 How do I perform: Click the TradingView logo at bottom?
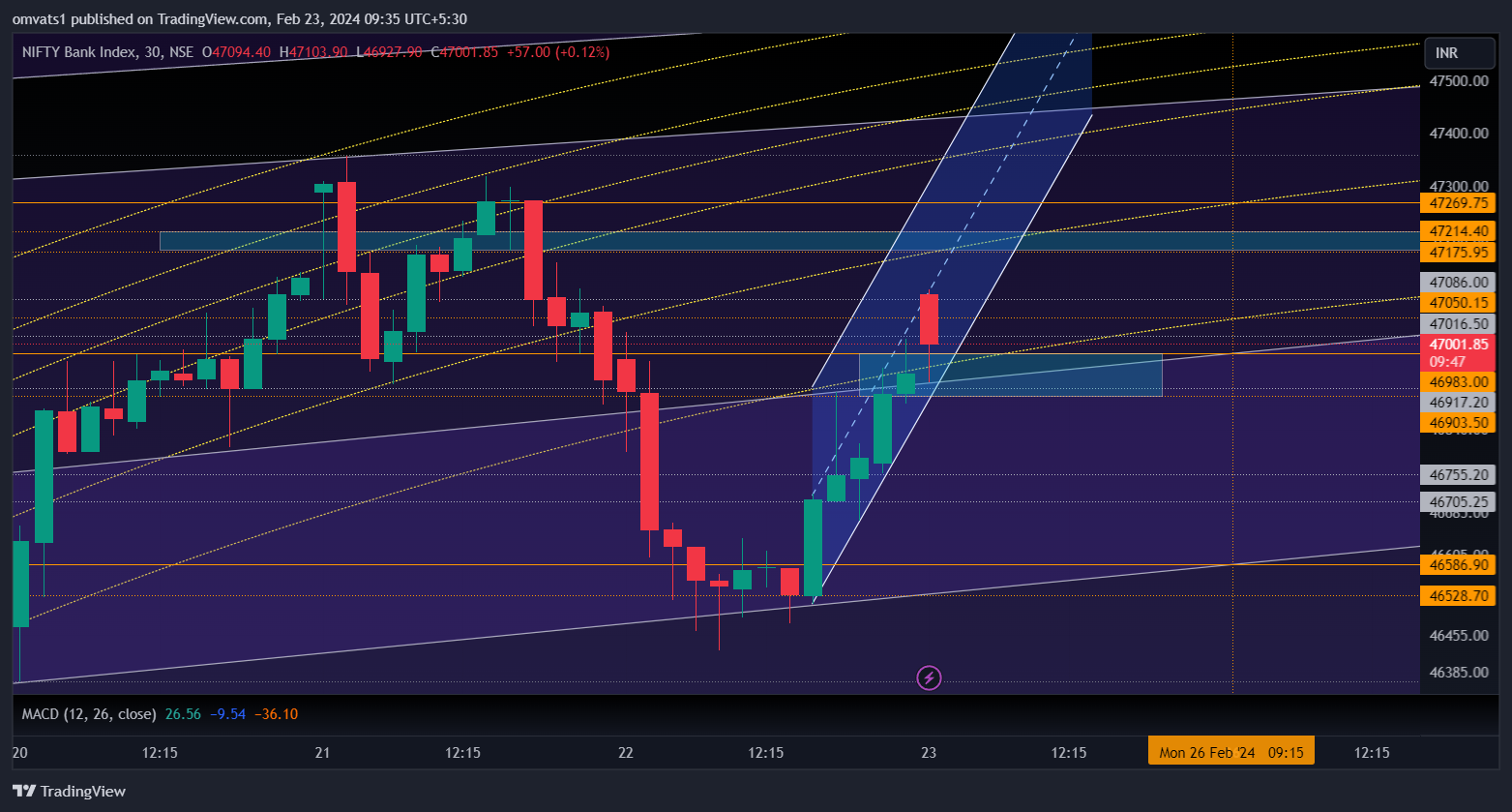[x=69, y=791]
